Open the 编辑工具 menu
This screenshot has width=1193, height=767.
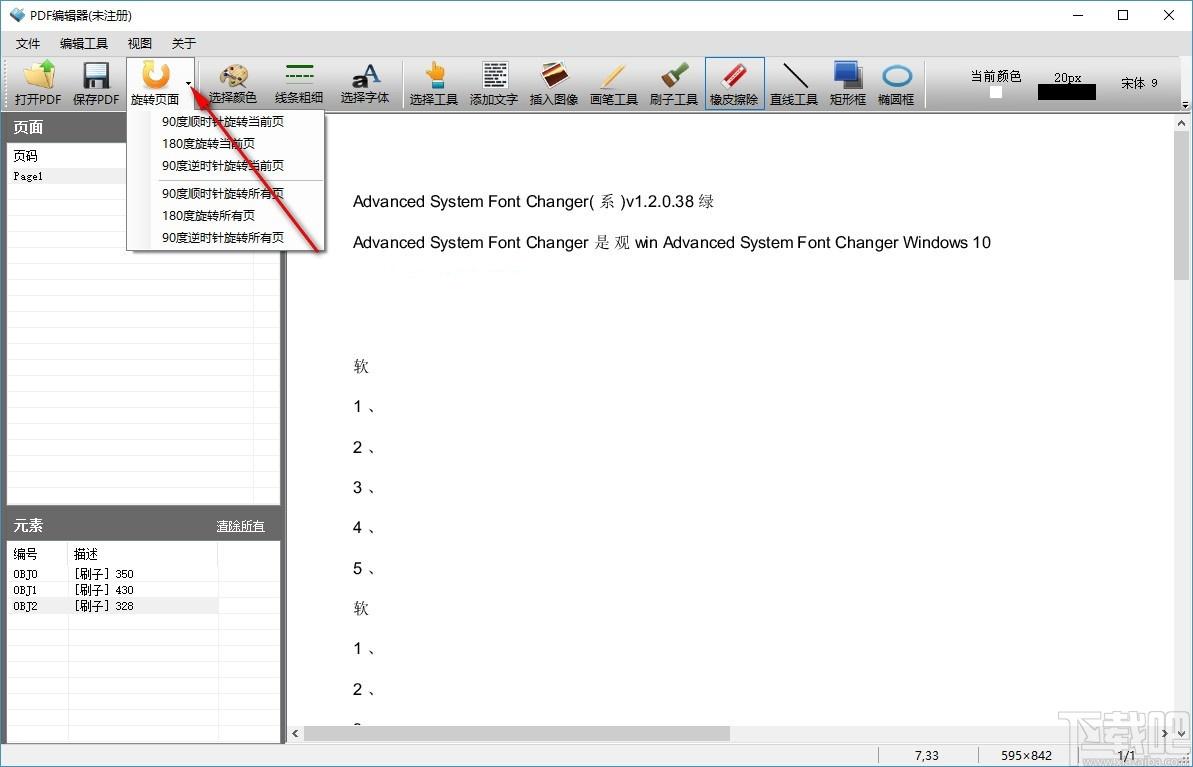click(x=84, y=43)
